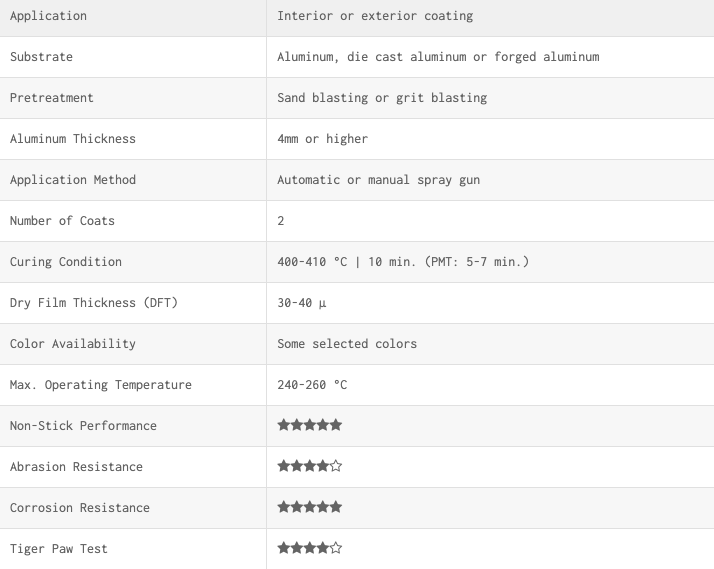Select the 240-260 °C operating temperature value
714x569 pixels.
pos(312,385)
